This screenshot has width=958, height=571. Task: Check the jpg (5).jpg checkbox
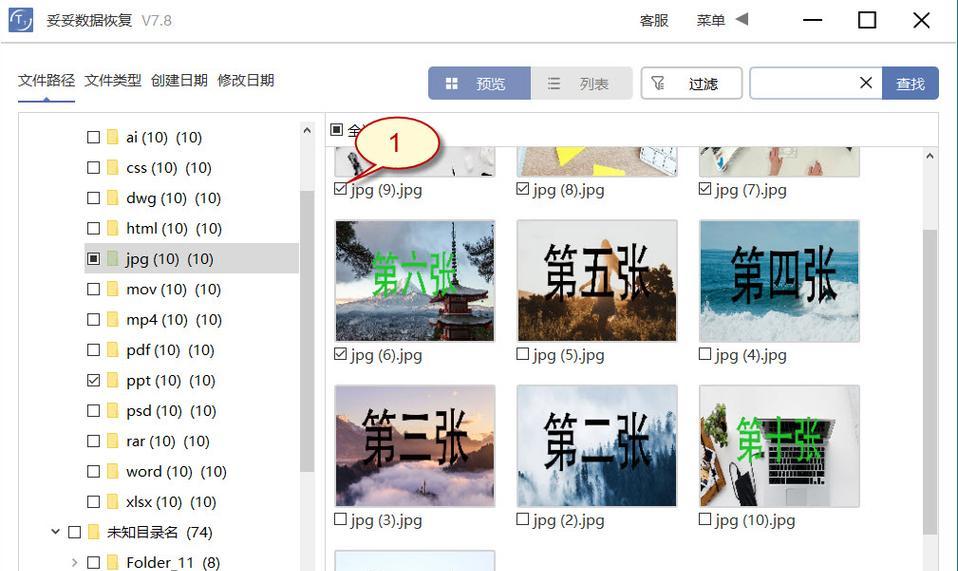click(522, 354)
